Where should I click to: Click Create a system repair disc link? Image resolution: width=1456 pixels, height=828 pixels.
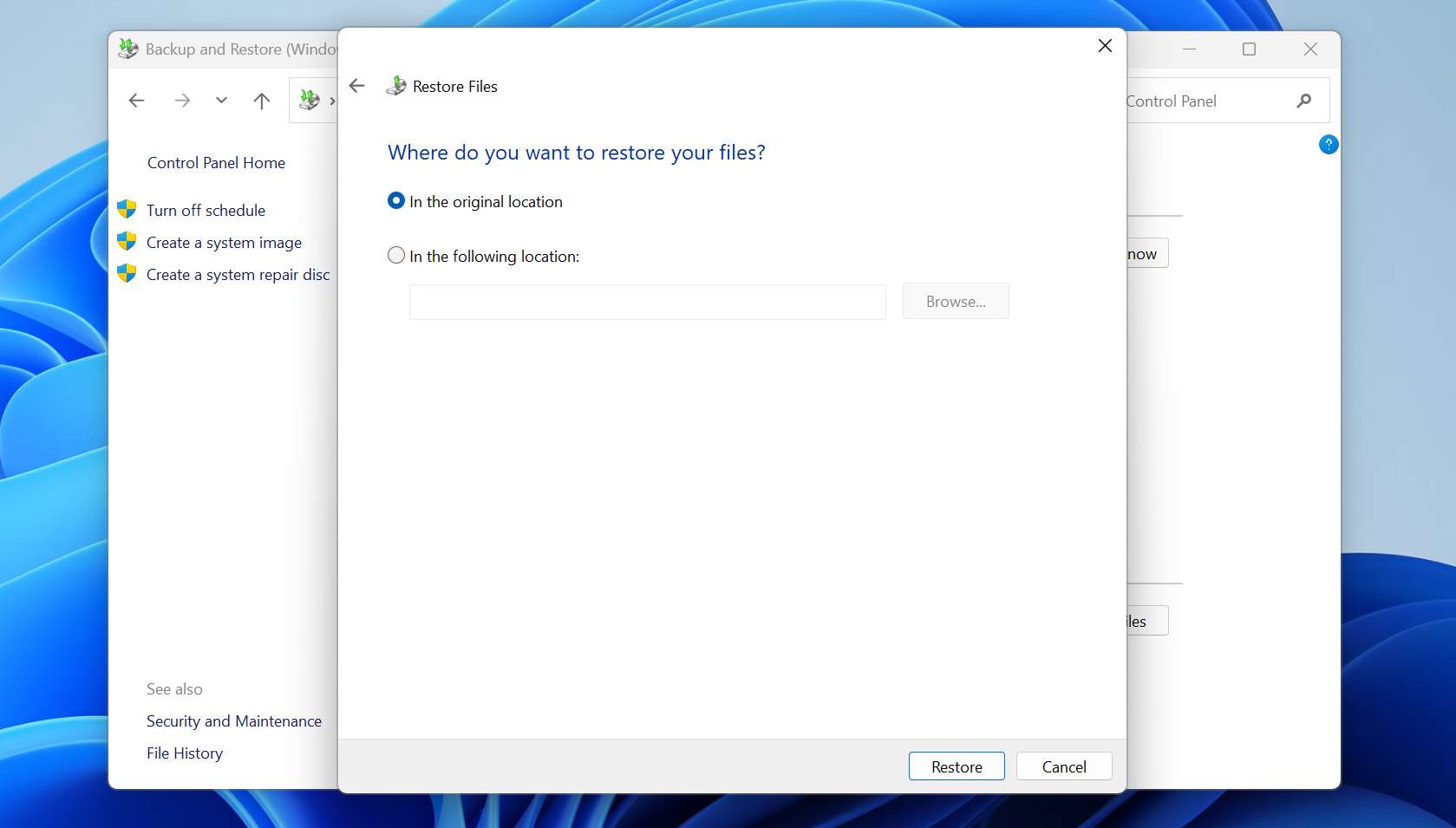click(238, 275)
